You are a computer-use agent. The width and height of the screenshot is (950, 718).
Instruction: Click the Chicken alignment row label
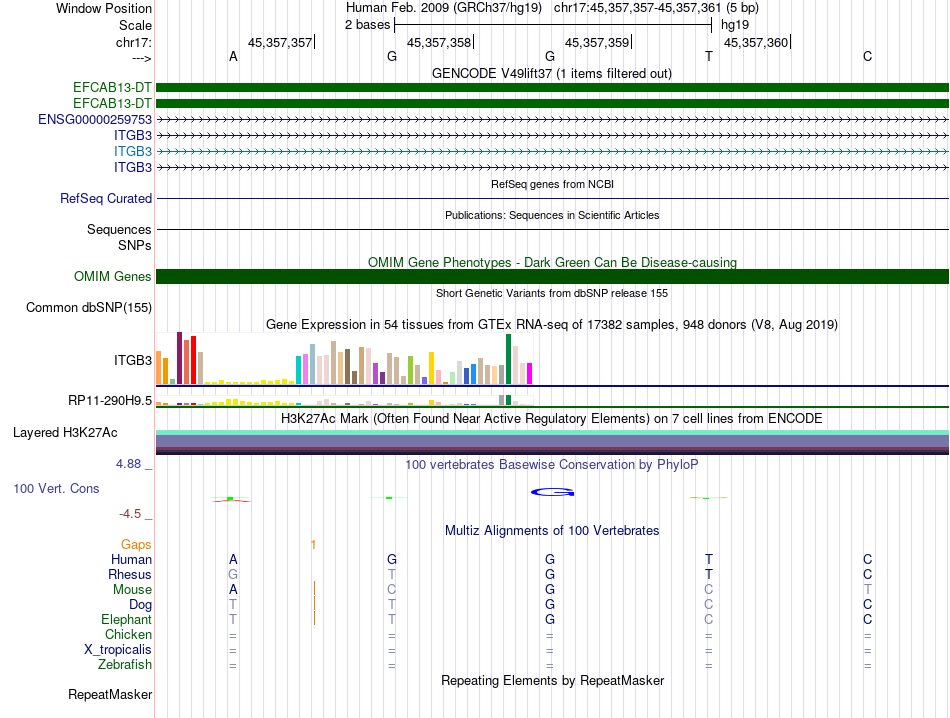click(x=128, y=634)
